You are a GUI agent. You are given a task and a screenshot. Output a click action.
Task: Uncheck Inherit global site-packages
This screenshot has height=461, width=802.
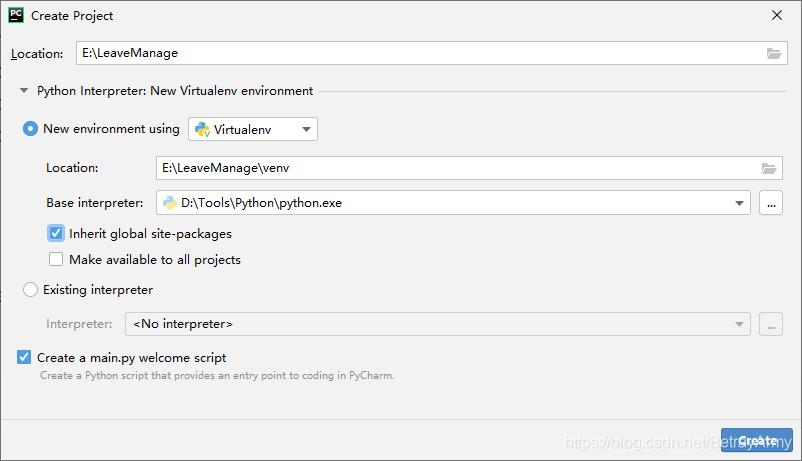(x=56, y=233)
